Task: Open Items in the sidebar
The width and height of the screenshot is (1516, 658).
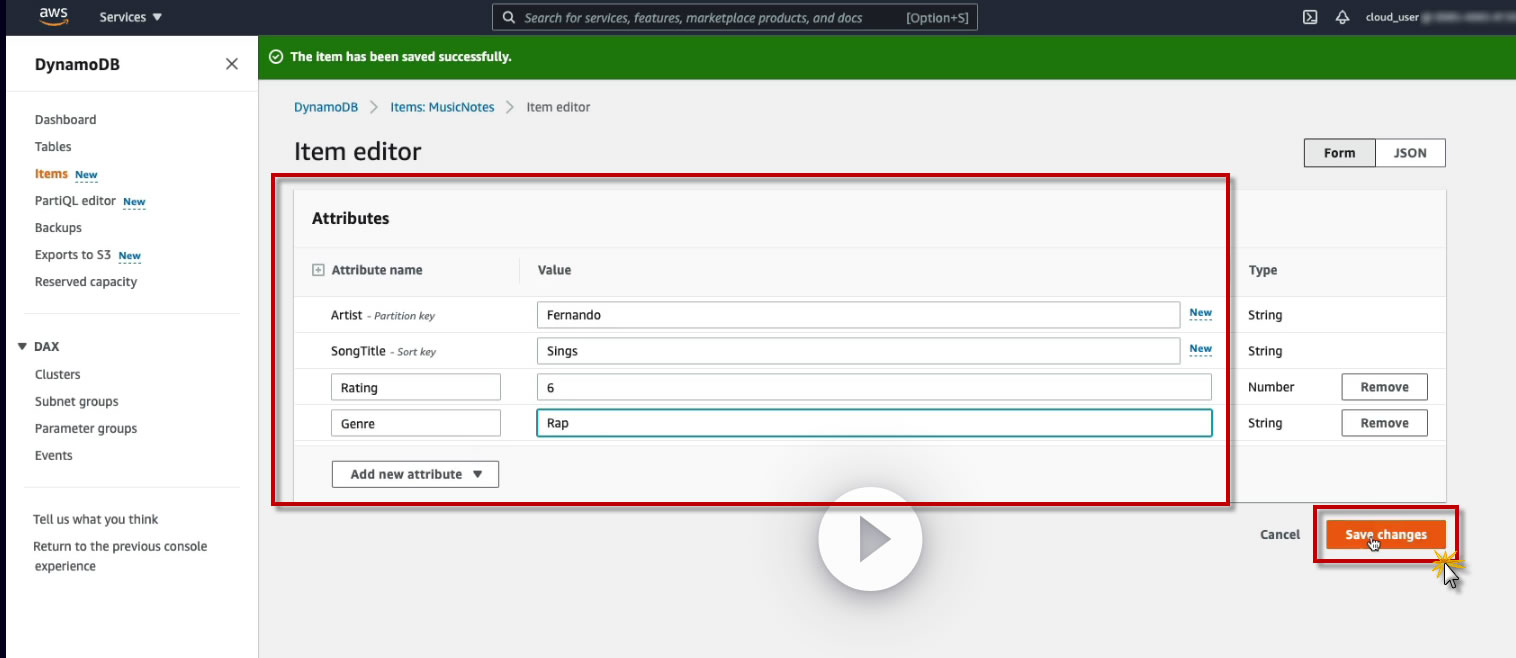Action: click(51, 173)
